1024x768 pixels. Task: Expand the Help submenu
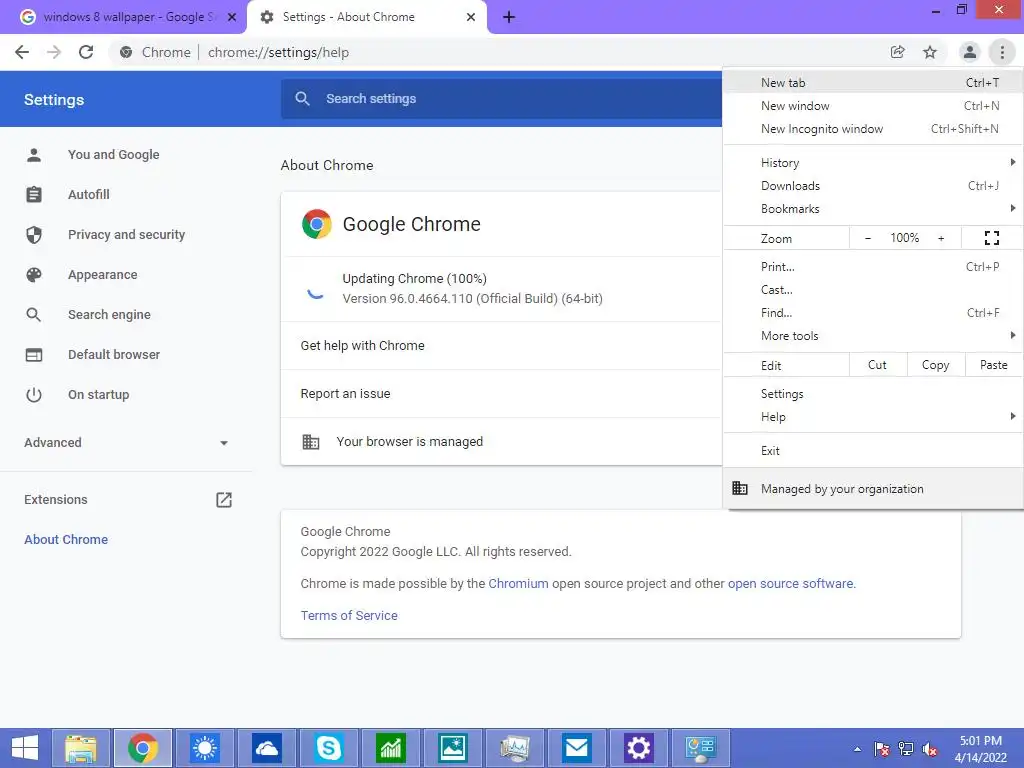[x=873, y=417]
